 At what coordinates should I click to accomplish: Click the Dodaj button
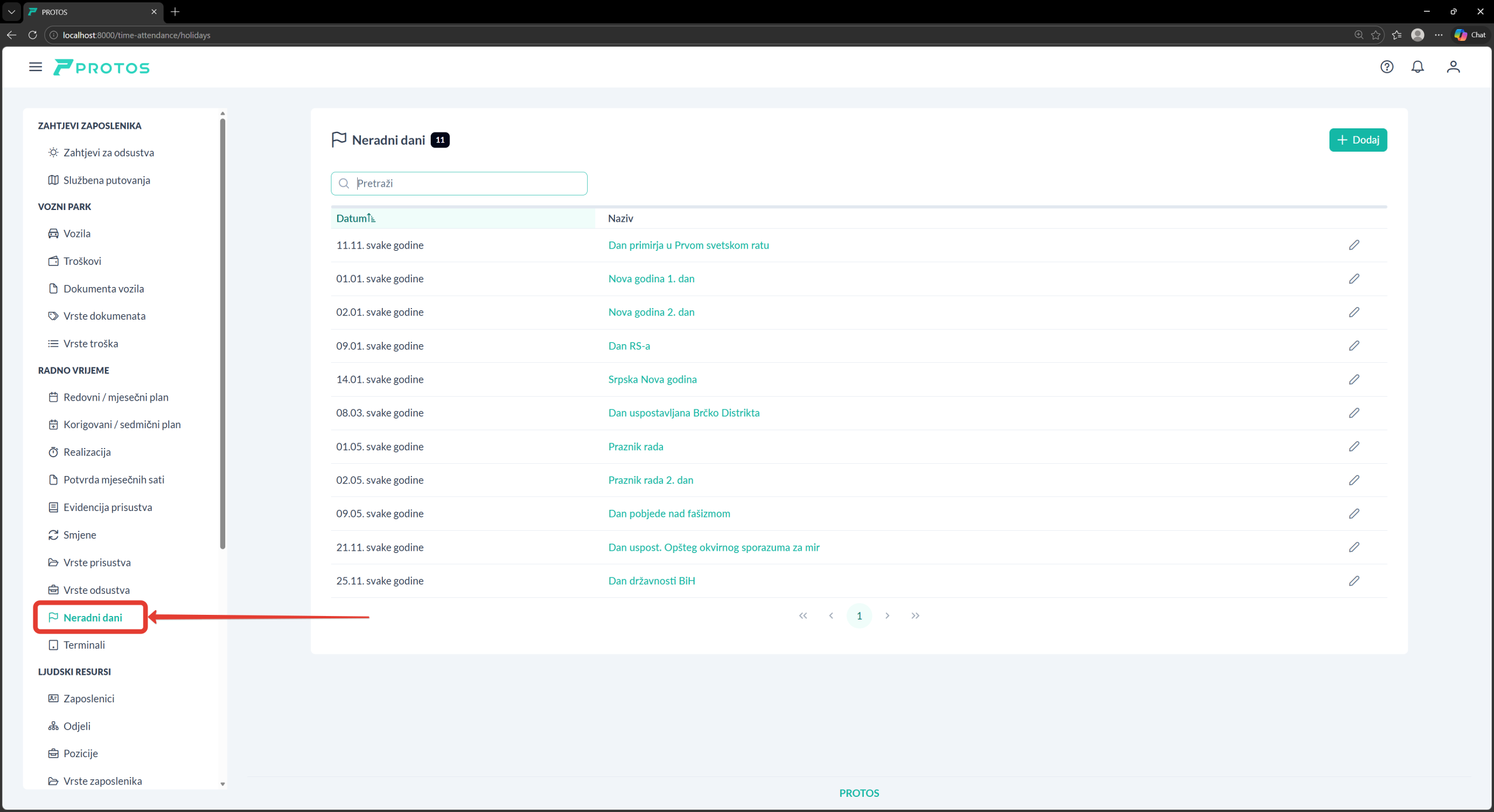[1357, 140]
